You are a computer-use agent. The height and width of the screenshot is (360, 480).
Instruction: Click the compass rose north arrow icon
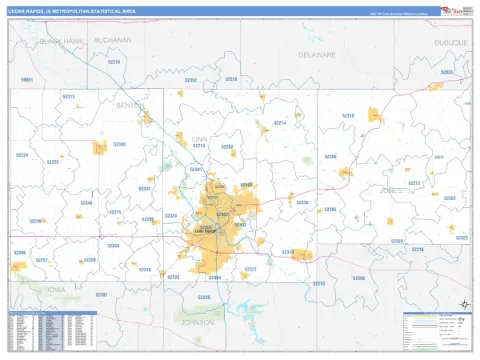pos(464,304)
